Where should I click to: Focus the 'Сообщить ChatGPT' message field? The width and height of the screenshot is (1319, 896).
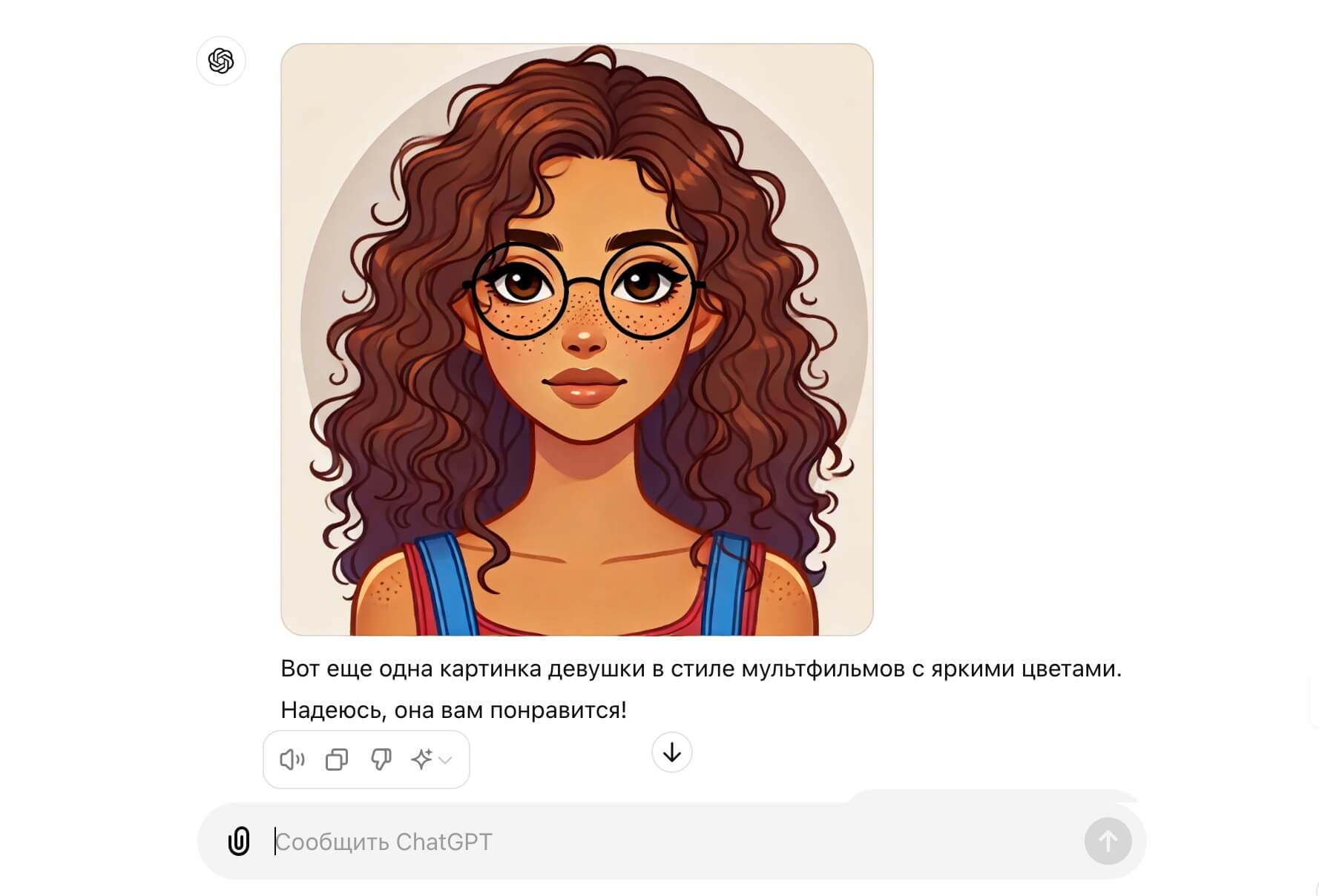coord(671,841)
